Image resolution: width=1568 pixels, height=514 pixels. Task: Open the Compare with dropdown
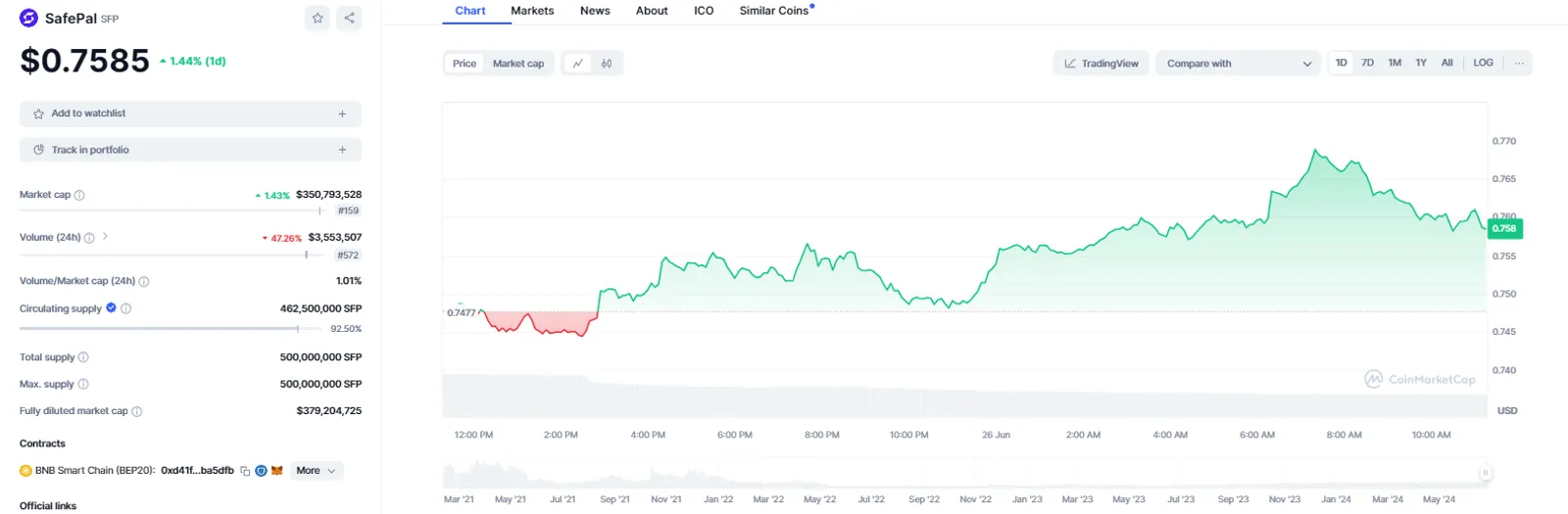click(x=1239, y=64)
